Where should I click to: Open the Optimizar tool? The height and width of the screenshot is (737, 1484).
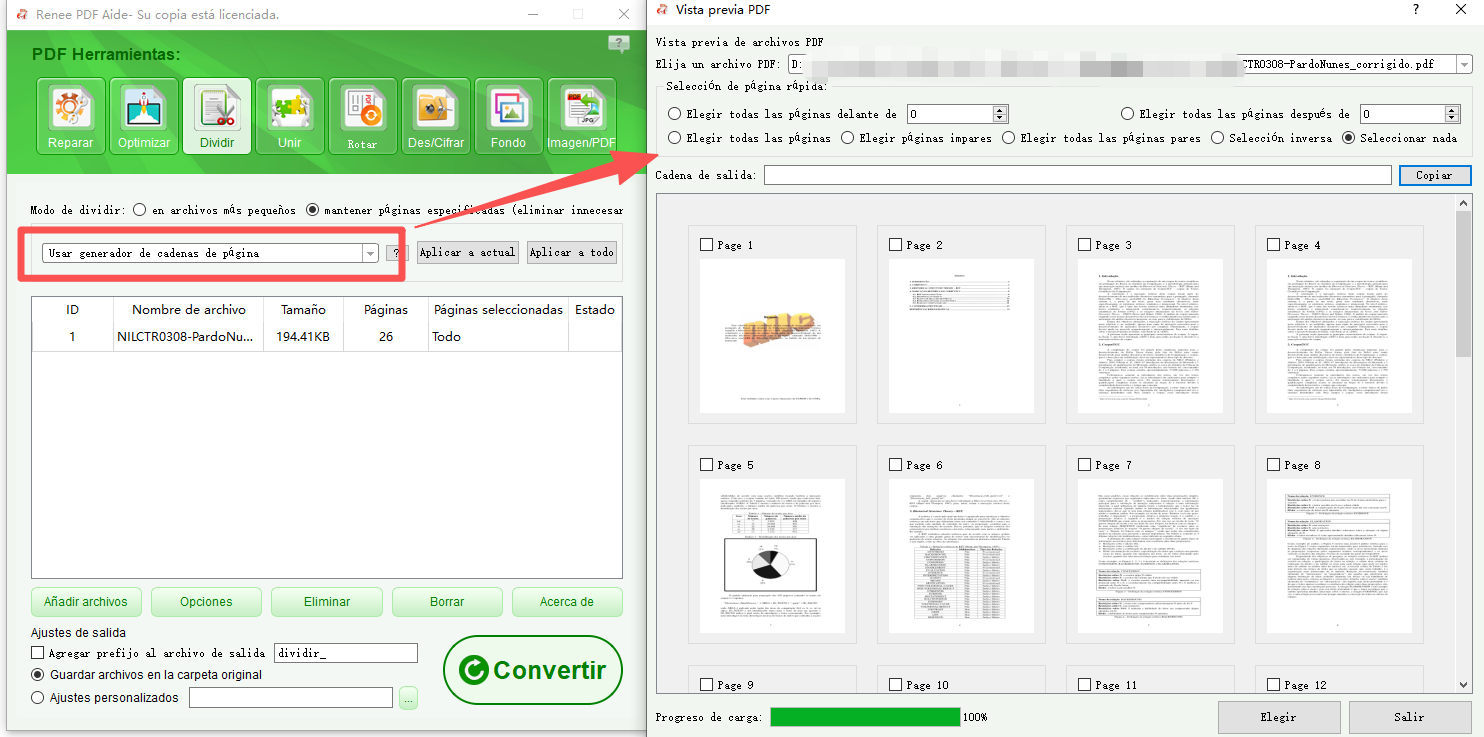tap(144, 116)
